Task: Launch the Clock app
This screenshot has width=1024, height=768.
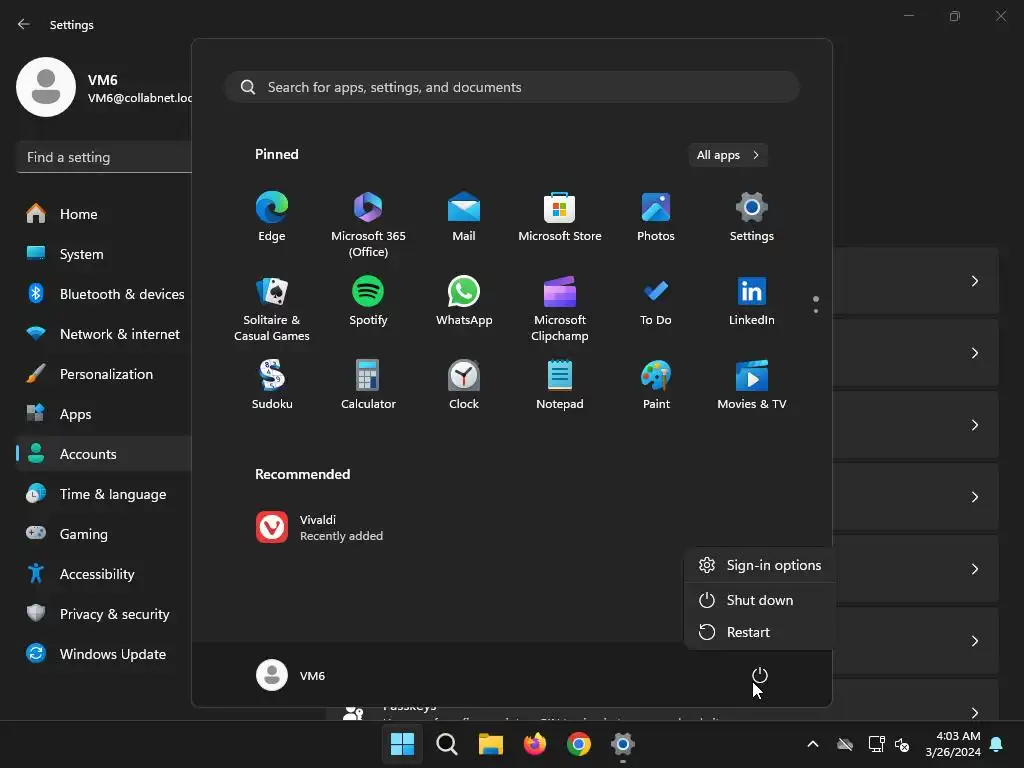Action: pyautogui.click(x=464, y=385)
